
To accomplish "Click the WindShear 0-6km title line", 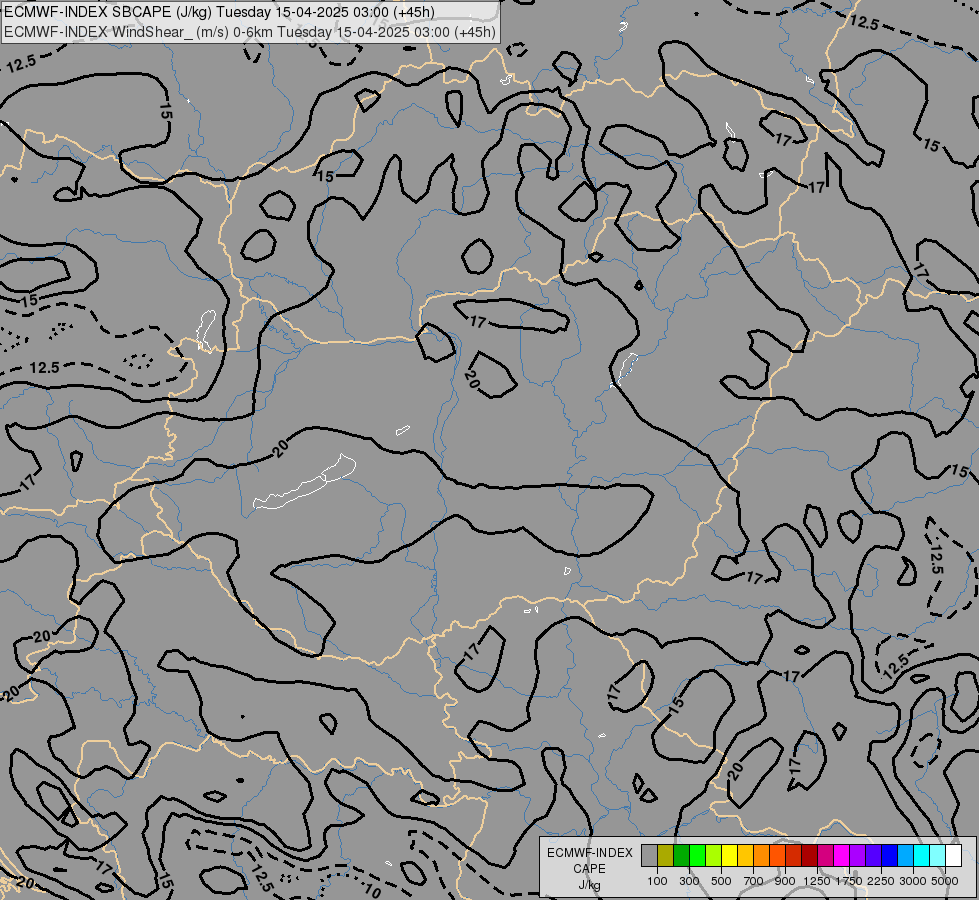I will pyautogui.click(x=250, y=32).
